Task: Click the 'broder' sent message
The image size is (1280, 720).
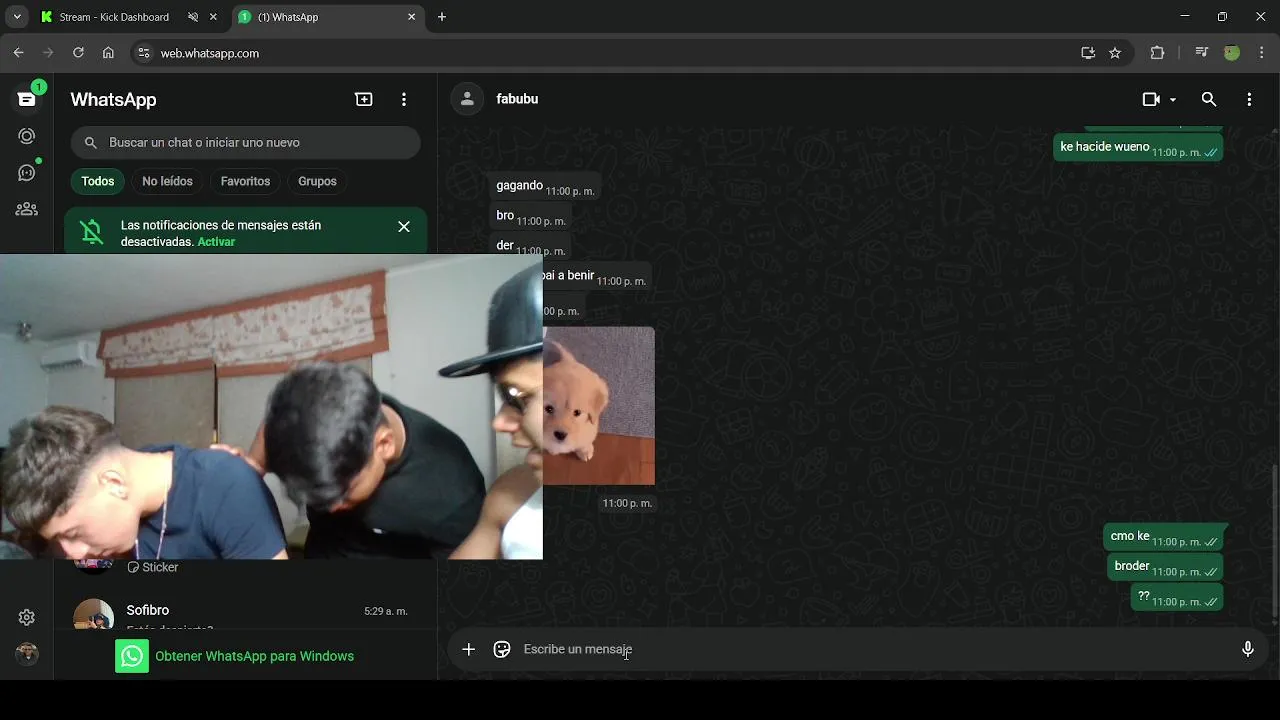Action: coord(1165,567)
